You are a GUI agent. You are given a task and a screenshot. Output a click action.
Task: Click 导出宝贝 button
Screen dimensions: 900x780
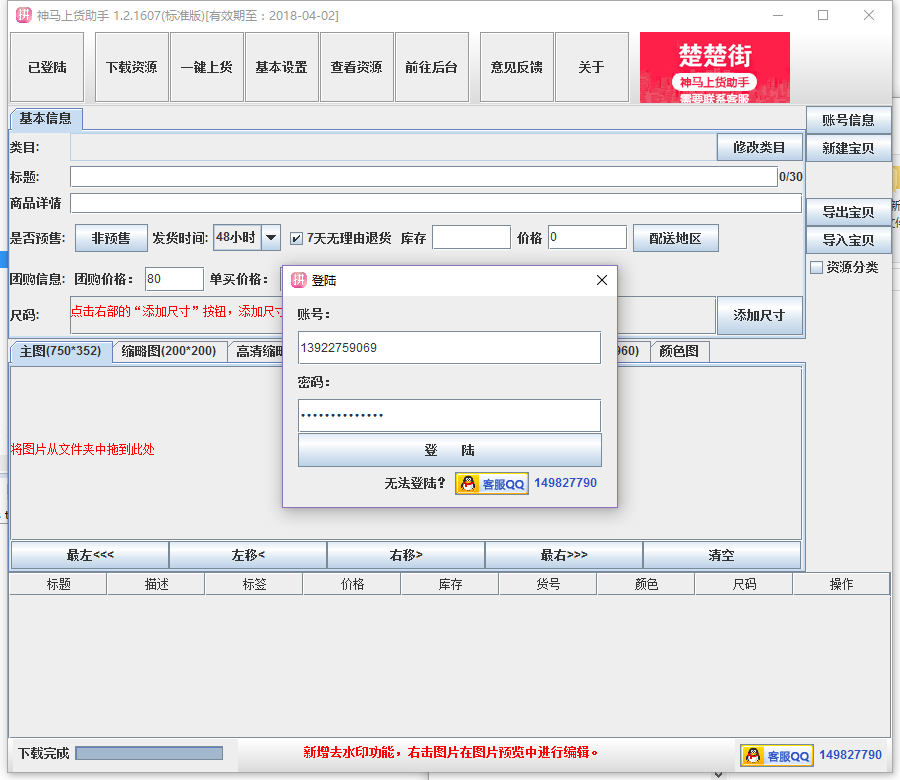click(x=848, y=212)
